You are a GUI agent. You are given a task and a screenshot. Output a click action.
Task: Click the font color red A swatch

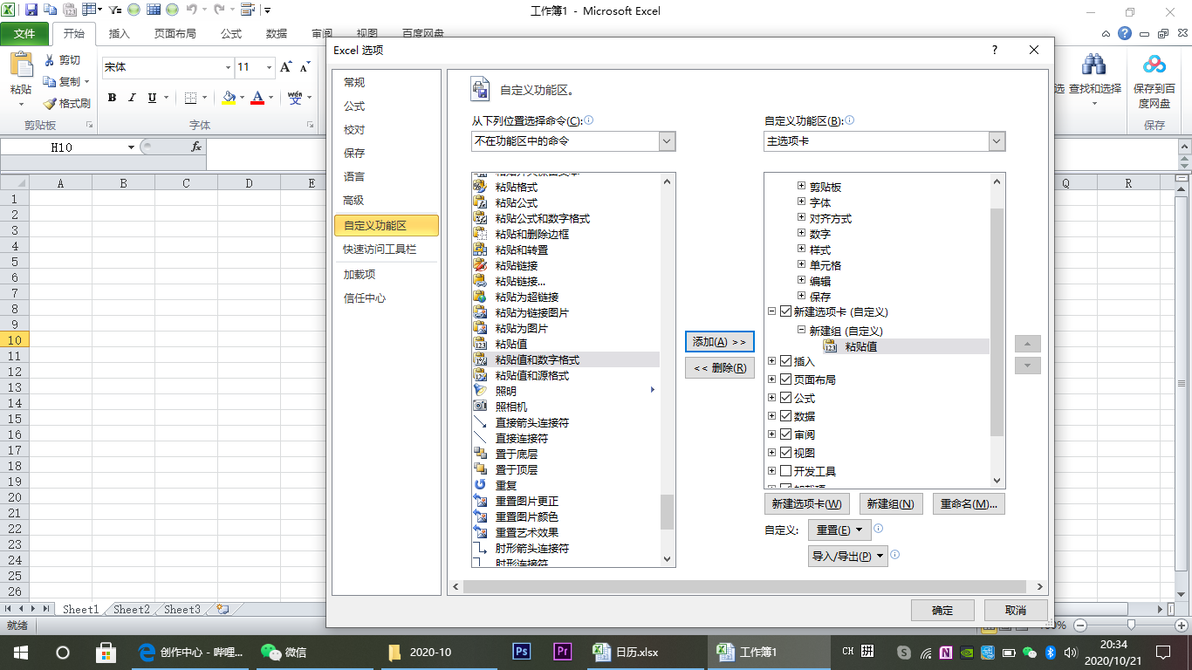click(x=257, y=97)
